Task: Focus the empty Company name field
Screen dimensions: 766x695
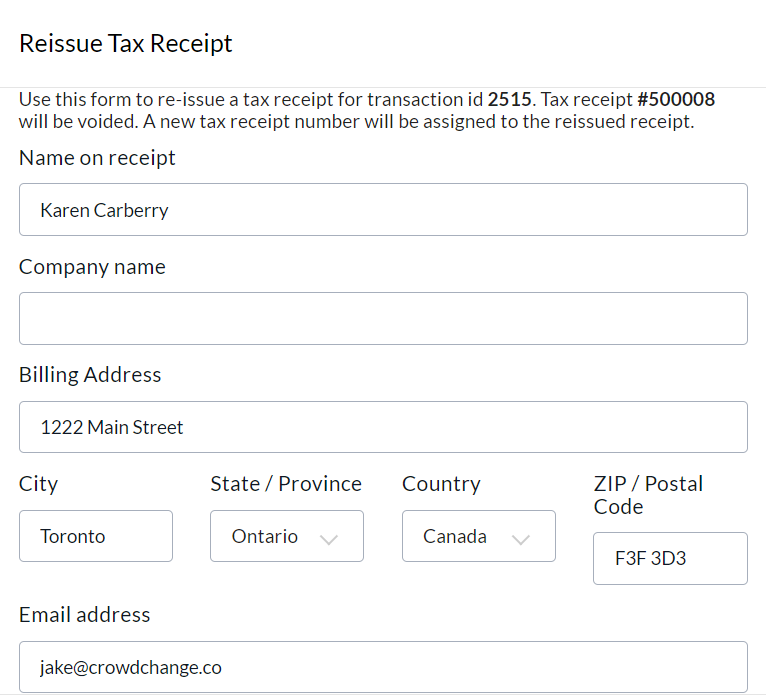Action: tap(383, 318)
